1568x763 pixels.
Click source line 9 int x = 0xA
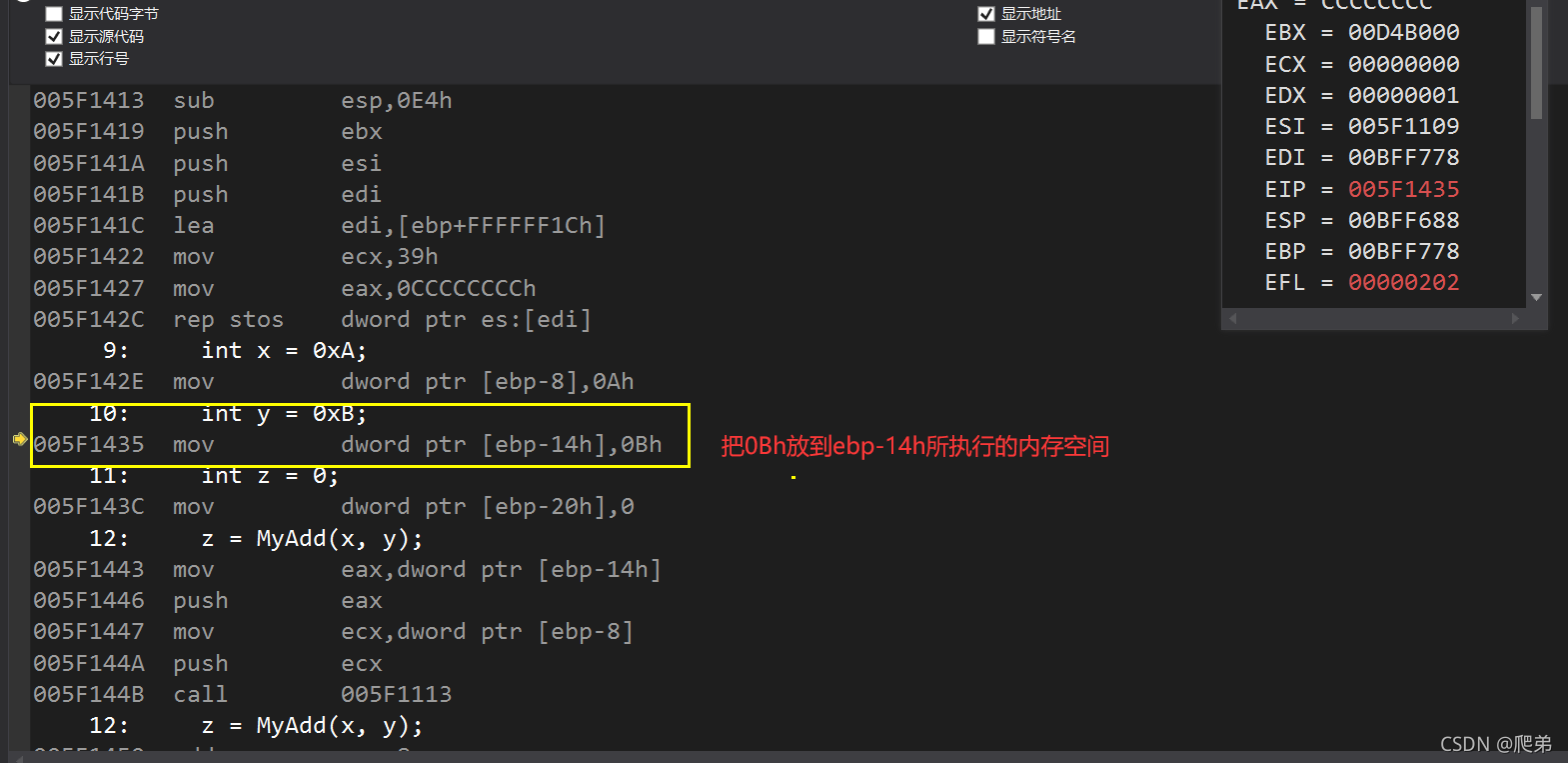pyautogui.click(x=236, y=351)
